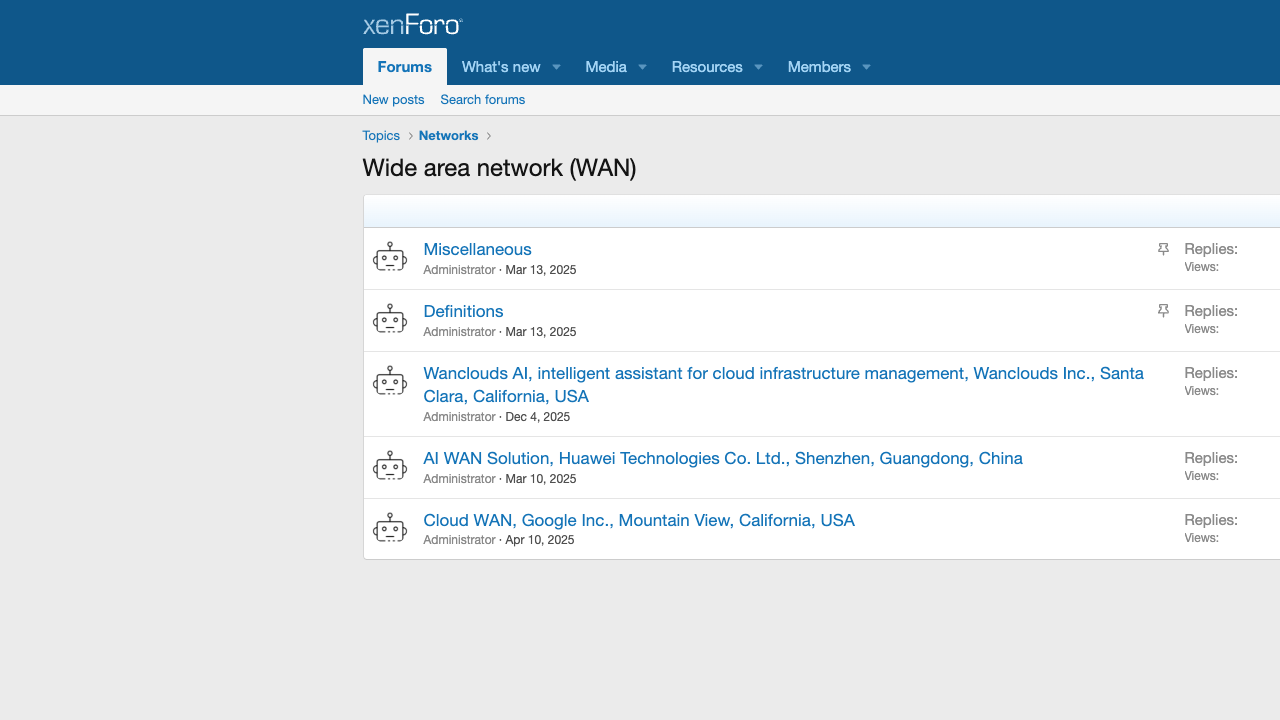Click the pin icon on Definitions row

pos(1163,311)
